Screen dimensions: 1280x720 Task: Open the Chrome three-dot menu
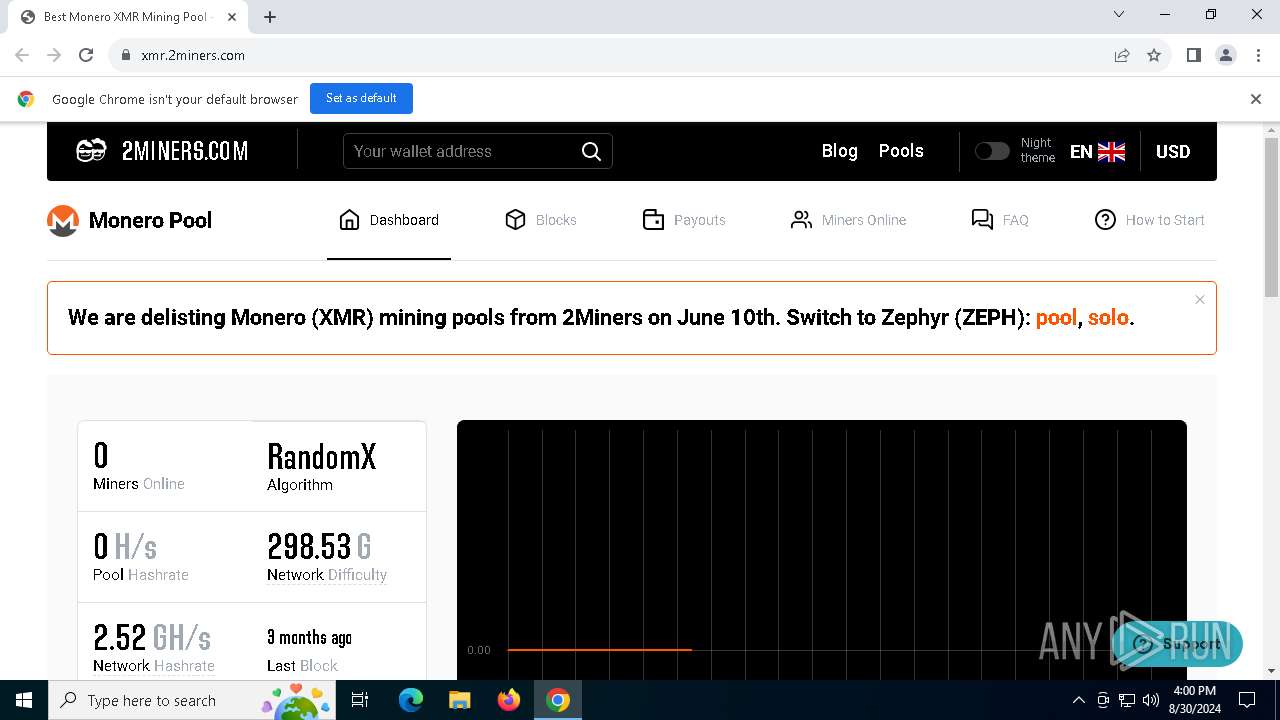1258,55
